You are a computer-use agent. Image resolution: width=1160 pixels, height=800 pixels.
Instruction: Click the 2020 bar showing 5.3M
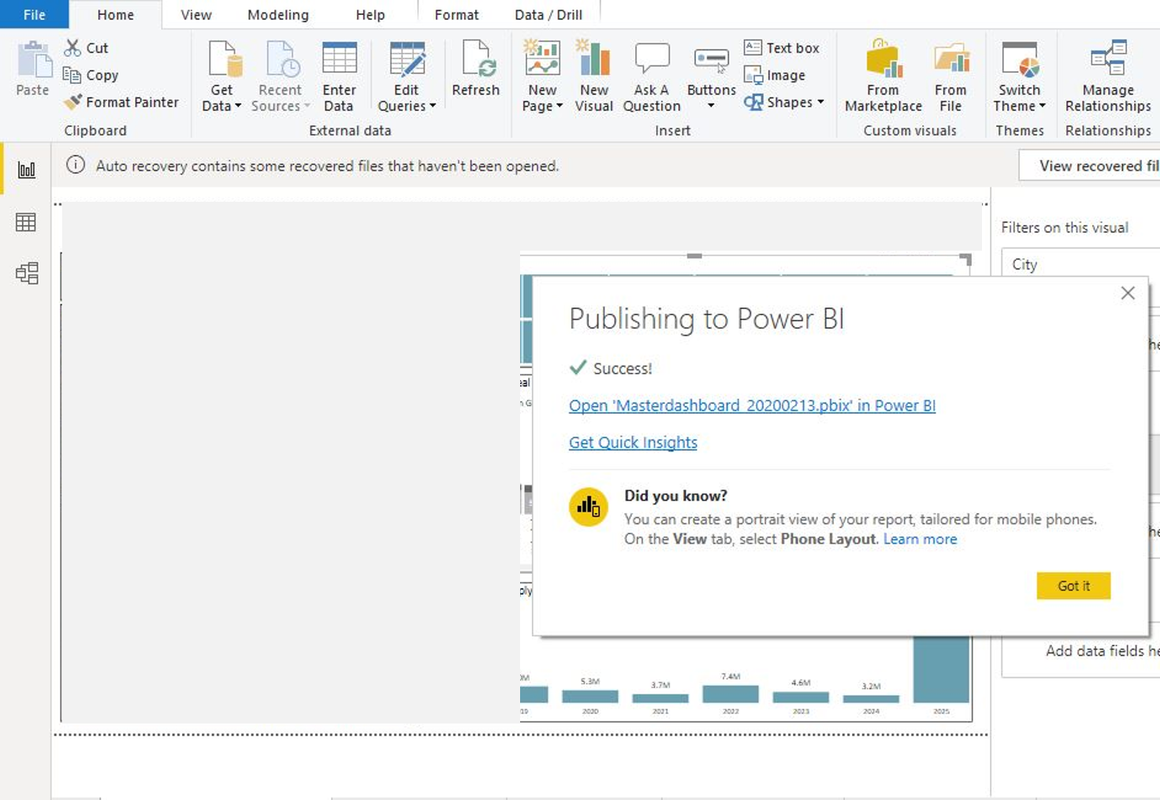(x=590, y=696)
